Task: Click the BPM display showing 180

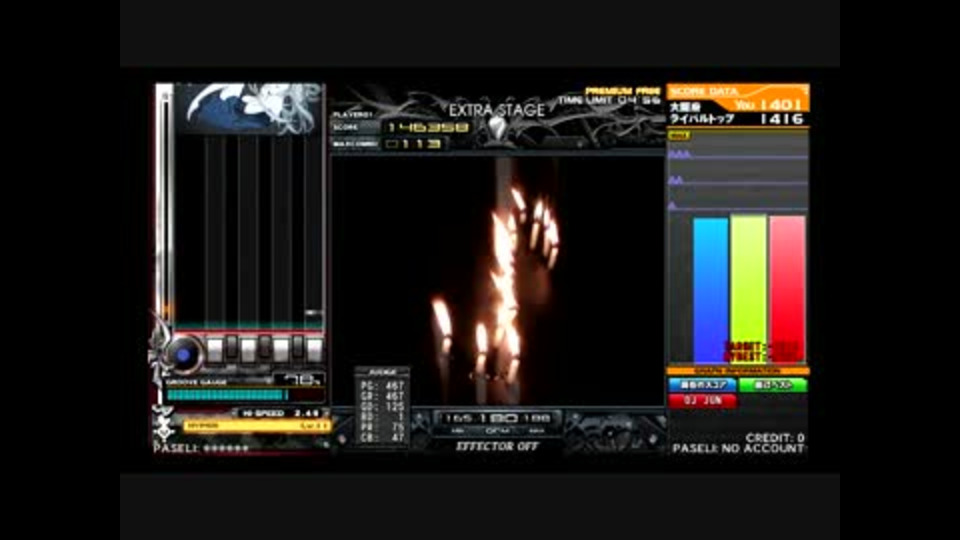Action: click(x=498, y=418)
